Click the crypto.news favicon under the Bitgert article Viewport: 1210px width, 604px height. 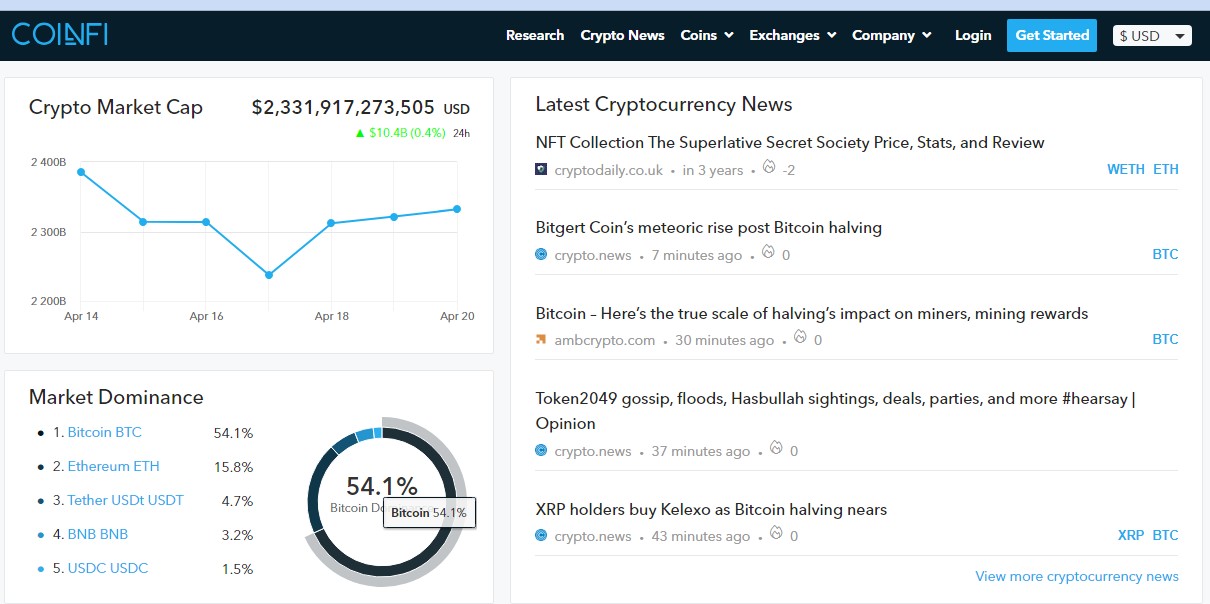[541, 255]
